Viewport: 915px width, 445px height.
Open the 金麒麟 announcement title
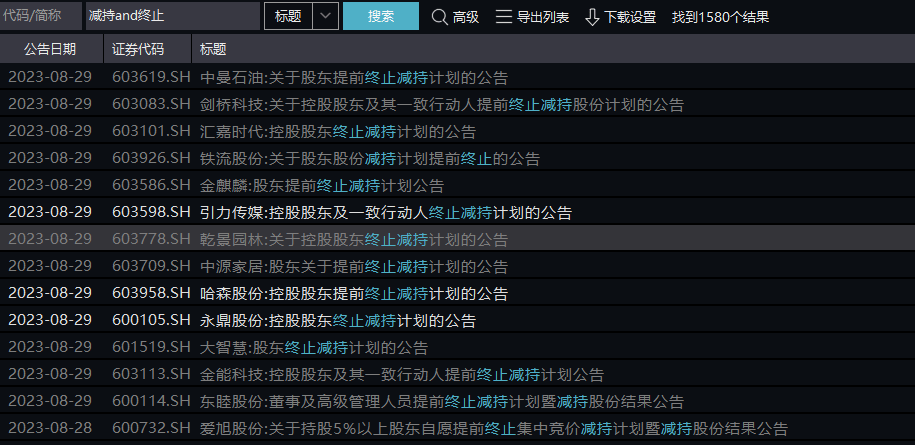point(322,186)
